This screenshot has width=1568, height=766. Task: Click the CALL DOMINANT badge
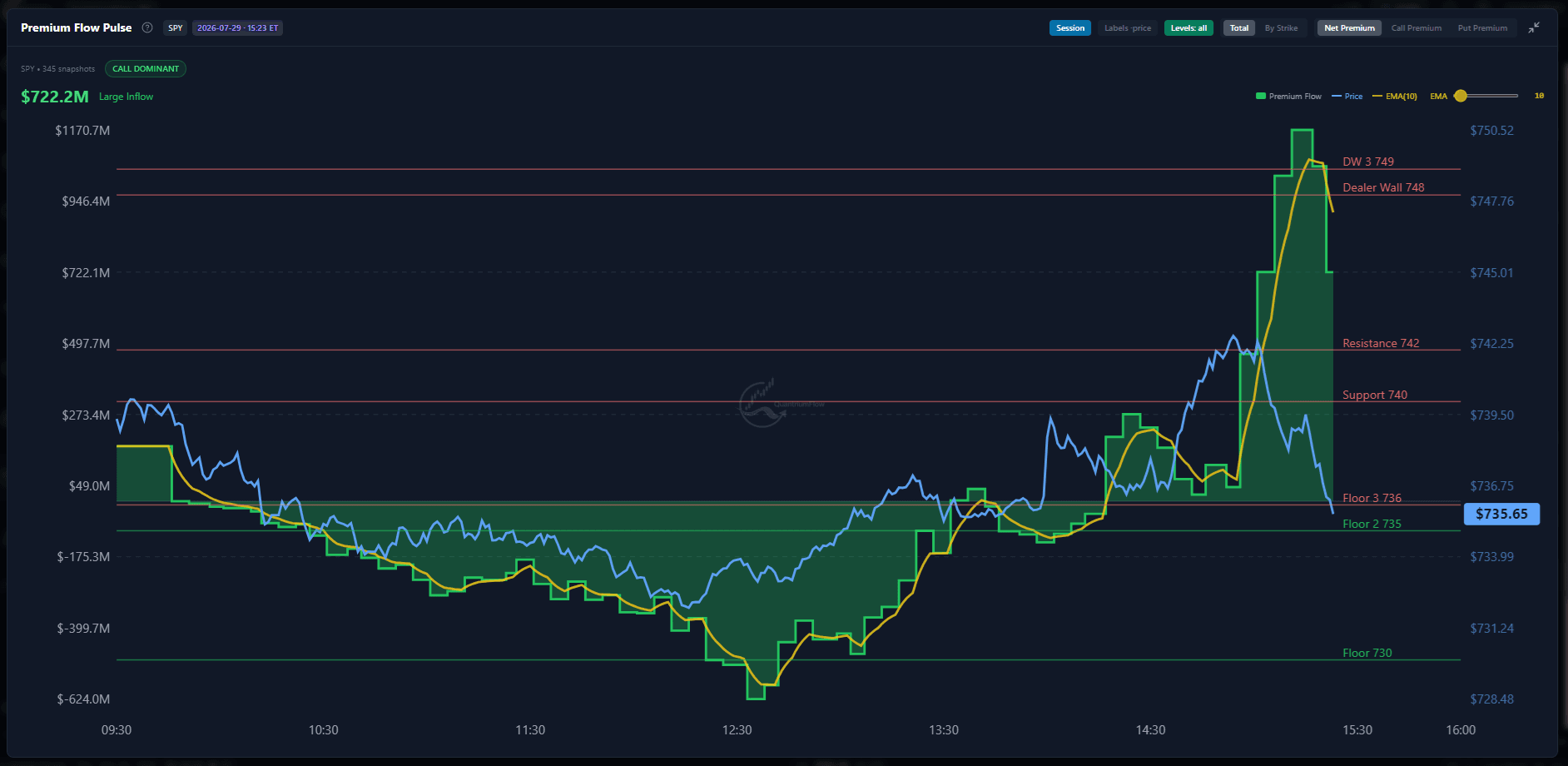tap(146, 69)
